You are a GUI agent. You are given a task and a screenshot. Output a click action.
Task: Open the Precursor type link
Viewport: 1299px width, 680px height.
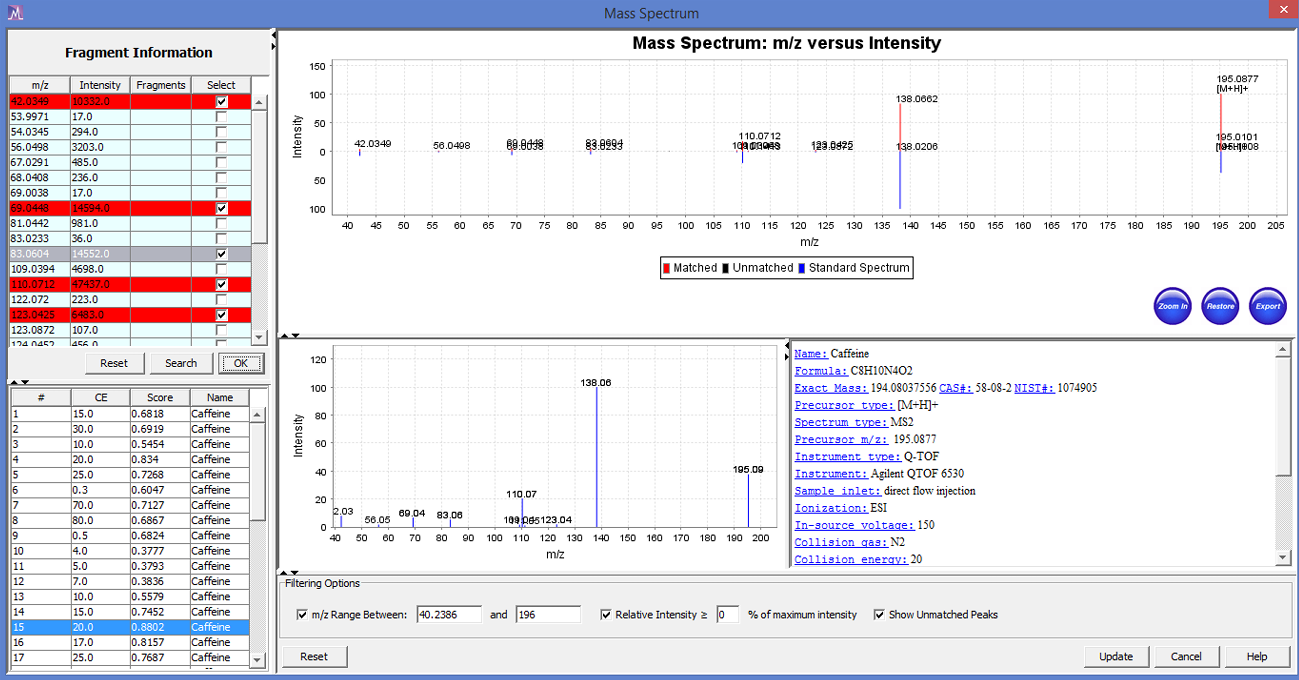(844, 405)
